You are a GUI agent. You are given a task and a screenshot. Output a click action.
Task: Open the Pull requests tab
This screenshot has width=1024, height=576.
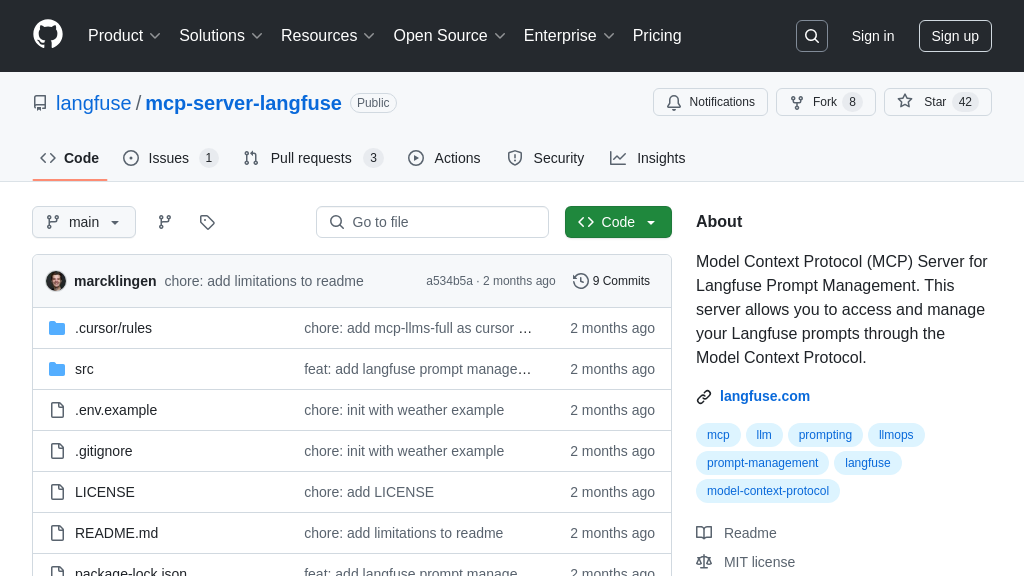(x=312, y=158)
